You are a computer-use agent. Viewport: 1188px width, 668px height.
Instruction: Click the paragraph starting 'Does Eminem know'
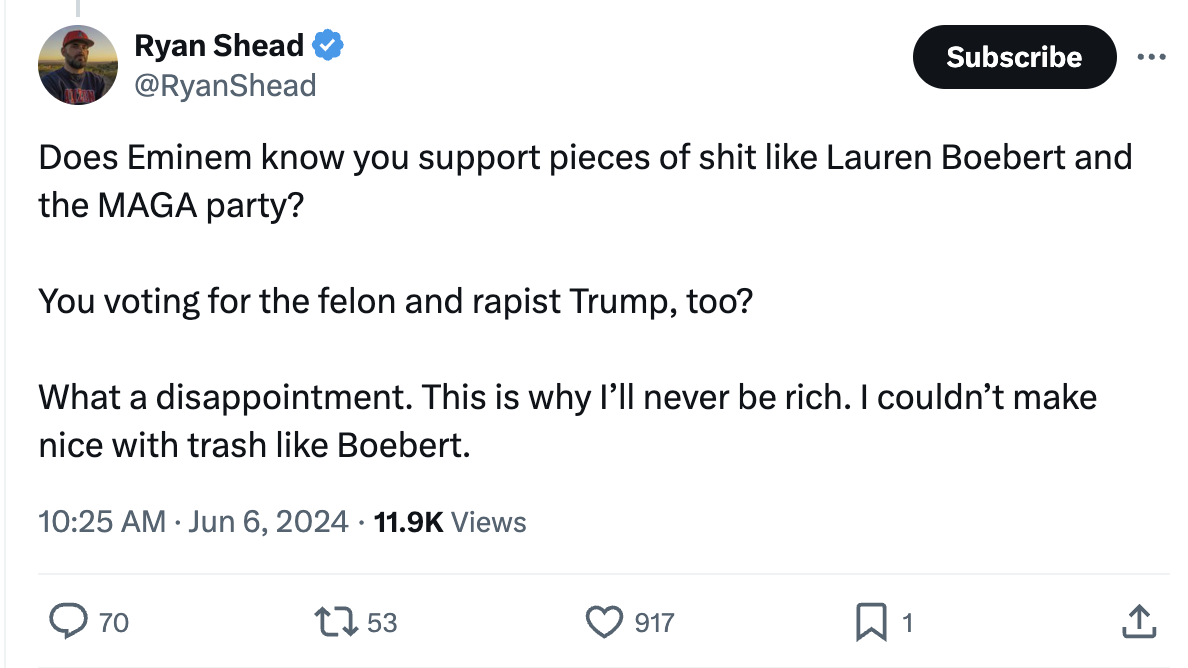pos(585,181)
